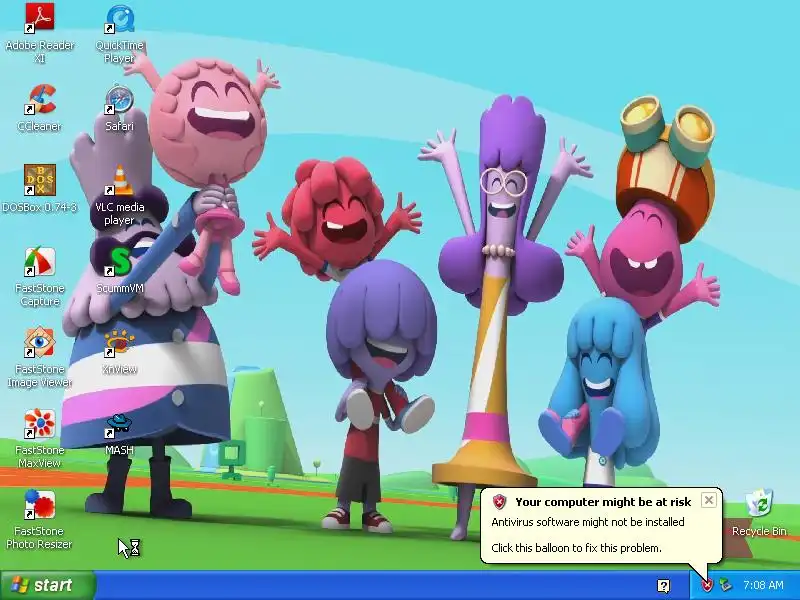Screen dimensions: 800x600
Task: Launch QuickTime Player from the desktop
Action: click(119, 19)
